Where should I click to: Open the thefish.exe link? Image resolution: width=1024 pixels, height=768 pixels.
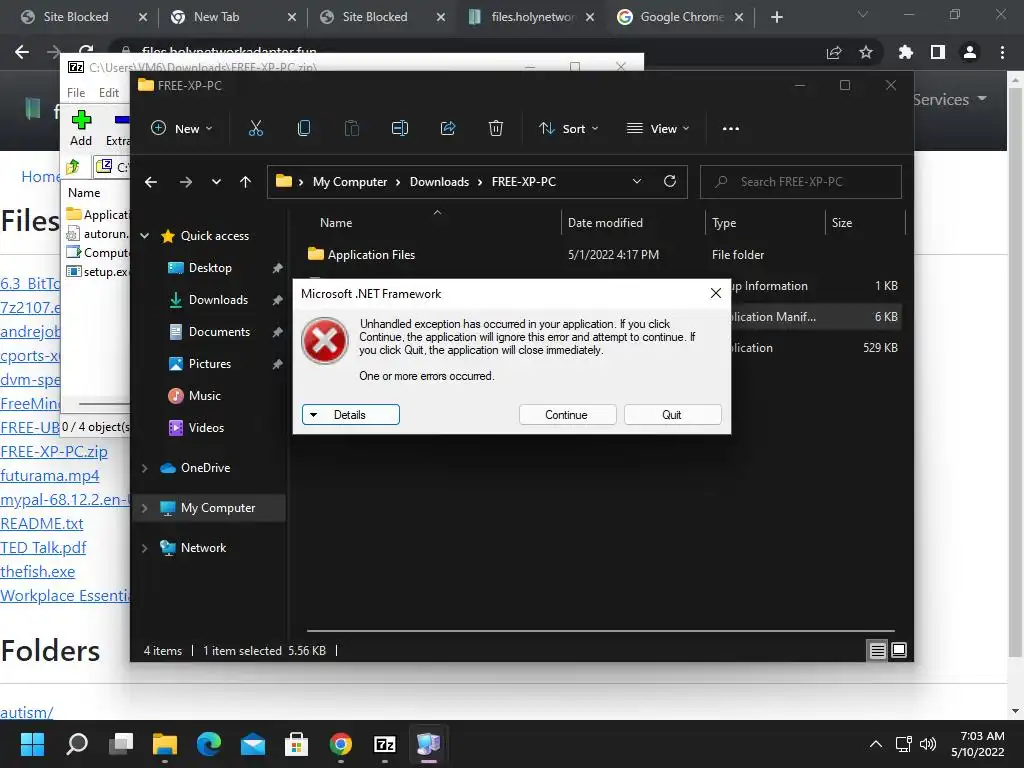[x=37, y=571]
